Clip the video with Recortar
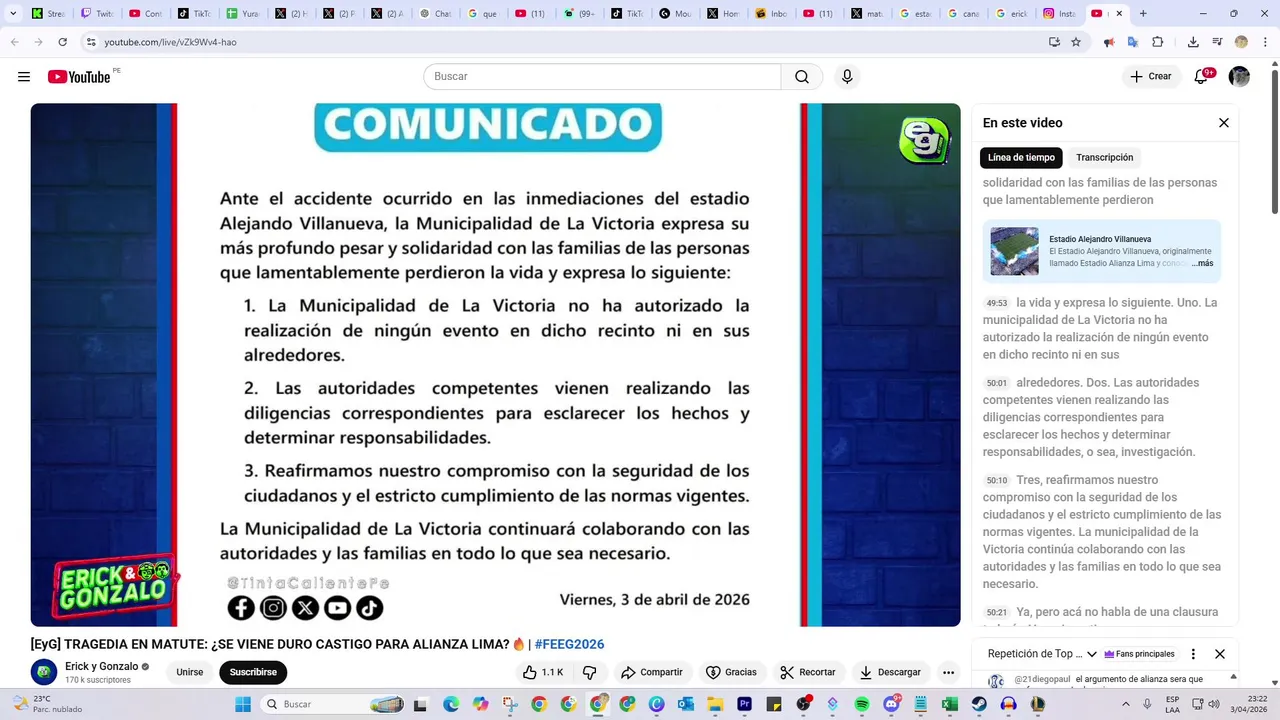 click(x=808, y=673)
